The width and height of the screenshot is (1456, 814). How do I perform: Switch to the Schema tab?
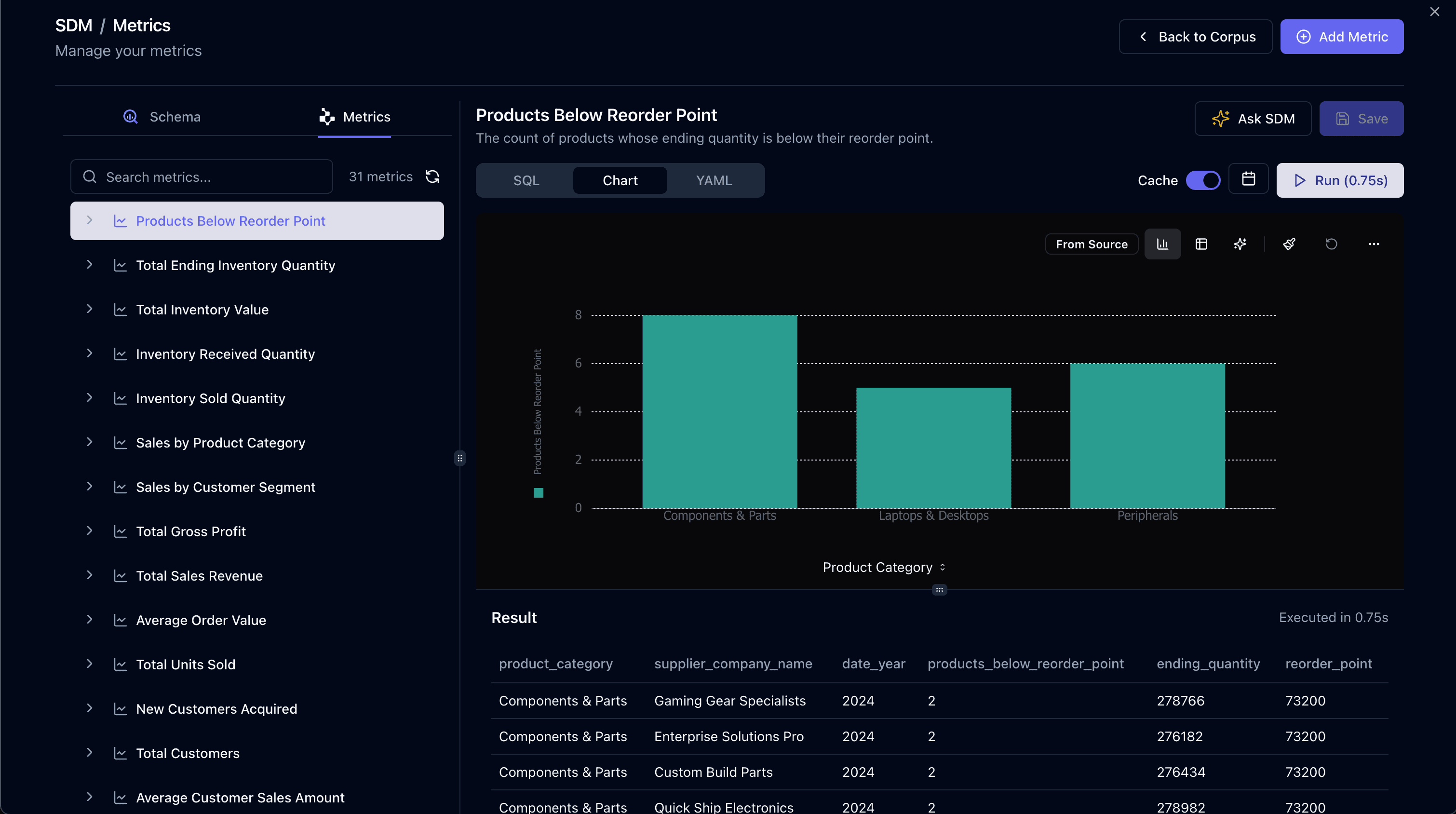point(163,117)
